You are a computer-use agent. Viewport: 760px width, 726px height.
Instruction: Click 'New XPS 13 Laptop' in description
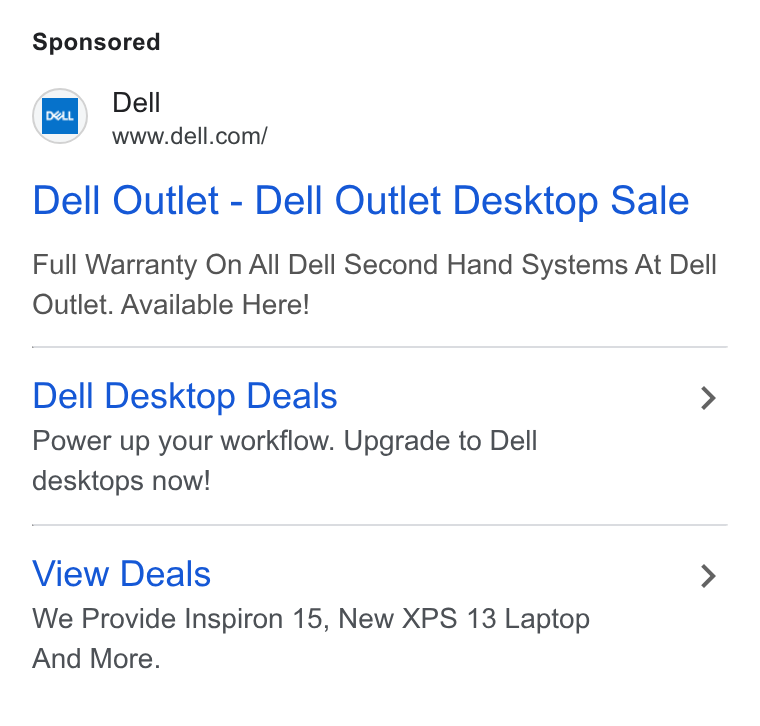[464, 619]
